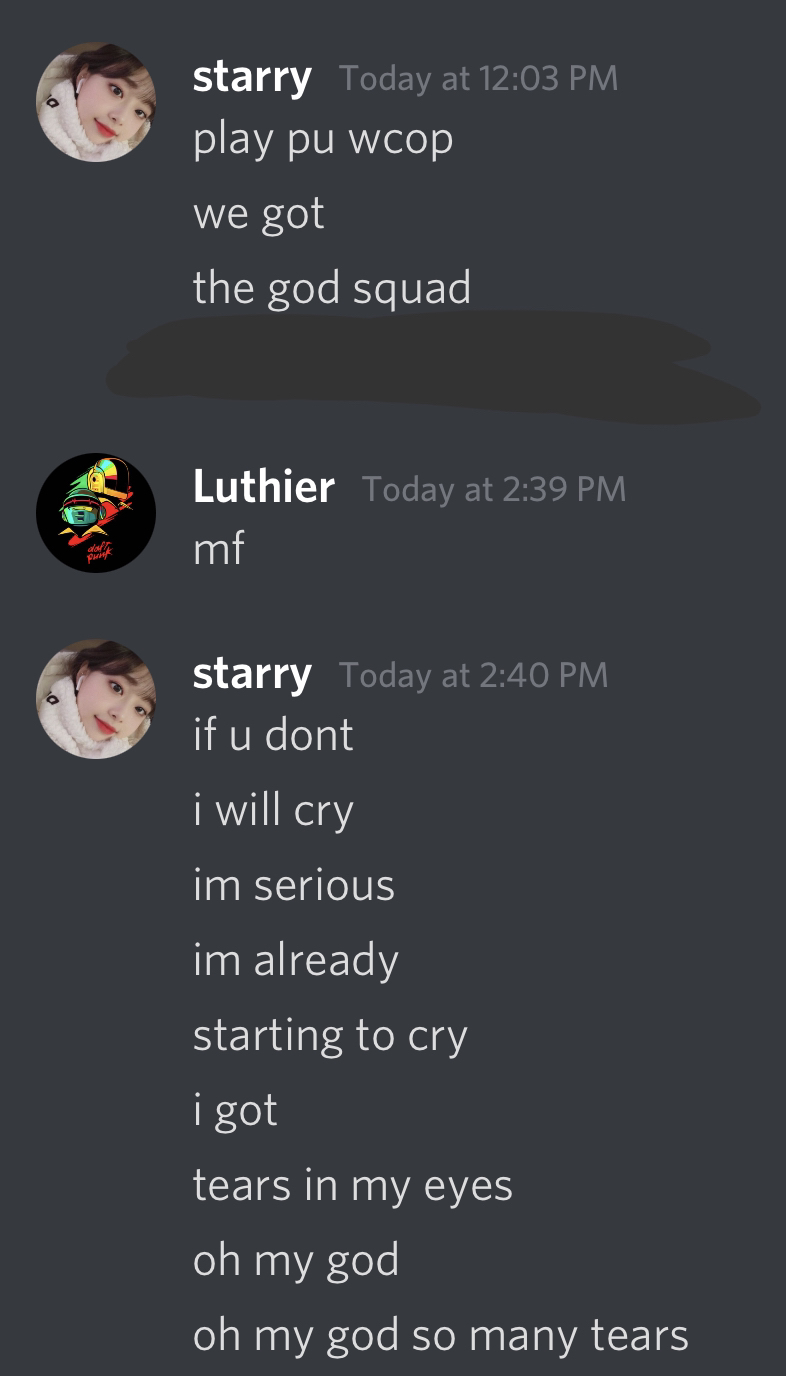Select Luthier's message "mf"
This screenshot has height=1376, width=786.
[x=219, y=548]
